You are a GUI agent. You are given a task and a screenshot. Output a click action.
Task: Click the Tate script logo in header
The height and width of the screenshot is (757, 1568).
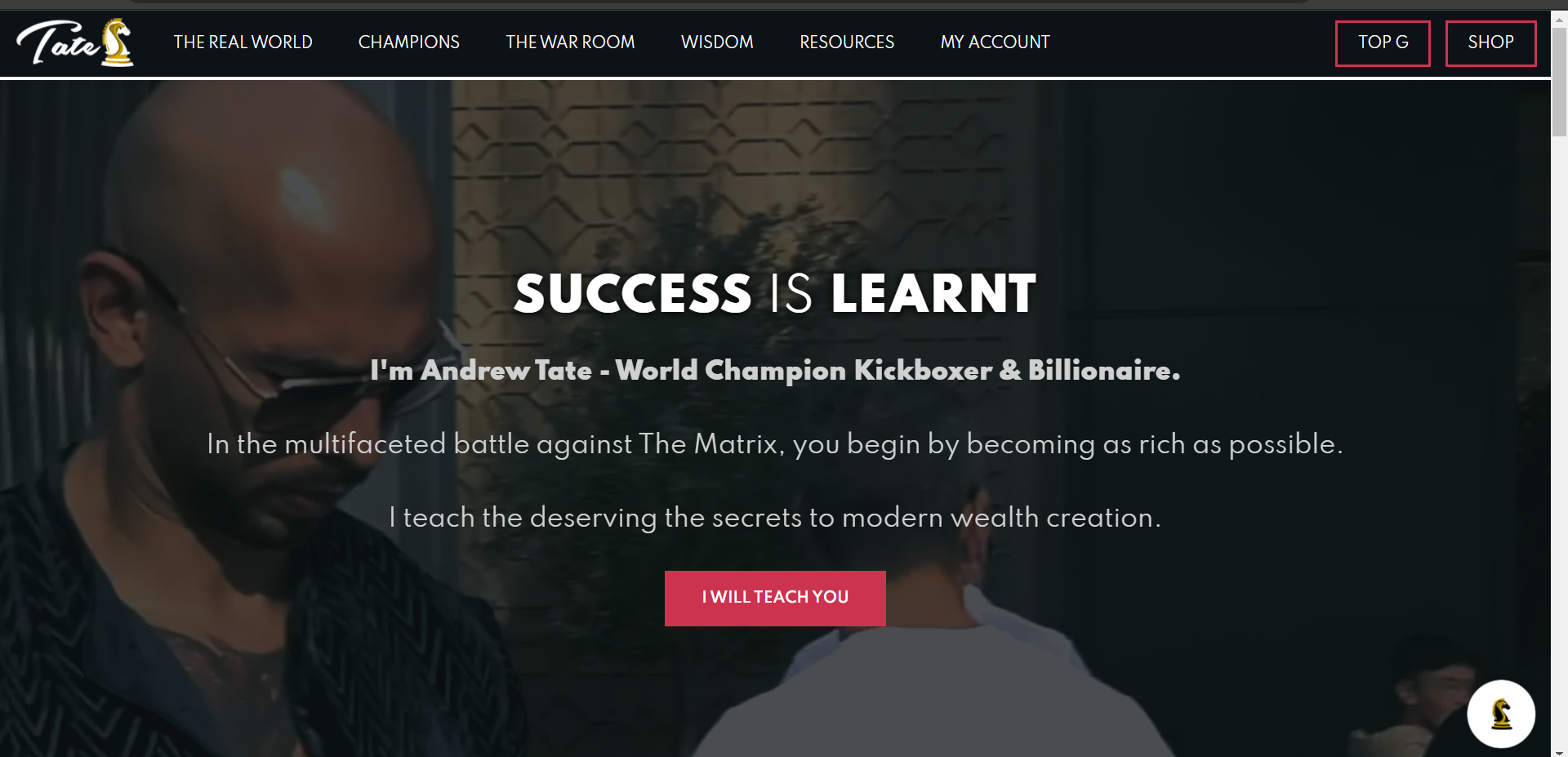[57, 43]
